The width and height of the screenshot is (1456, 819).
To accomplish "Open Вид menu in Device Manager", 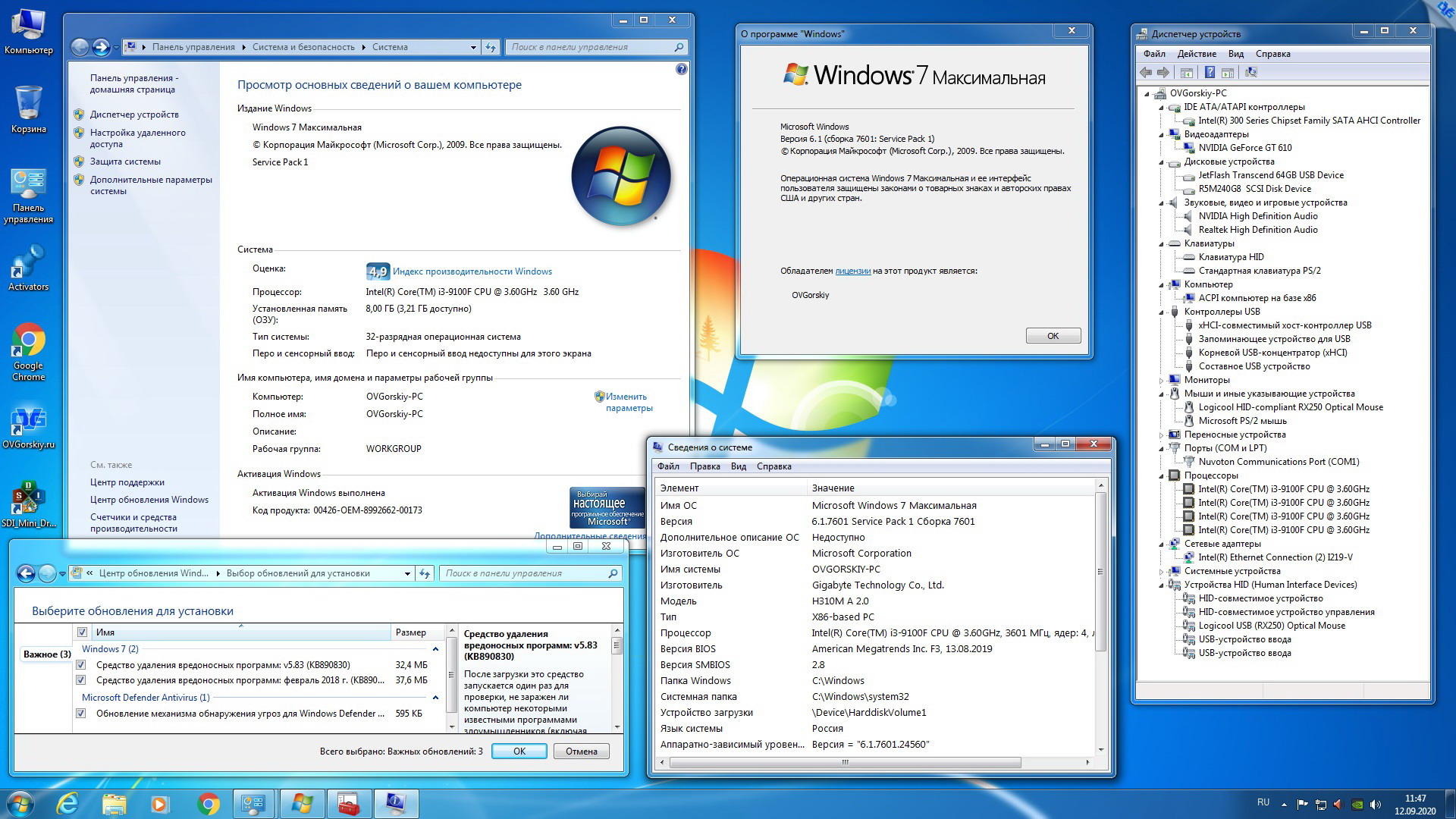I will point(1236,54).
